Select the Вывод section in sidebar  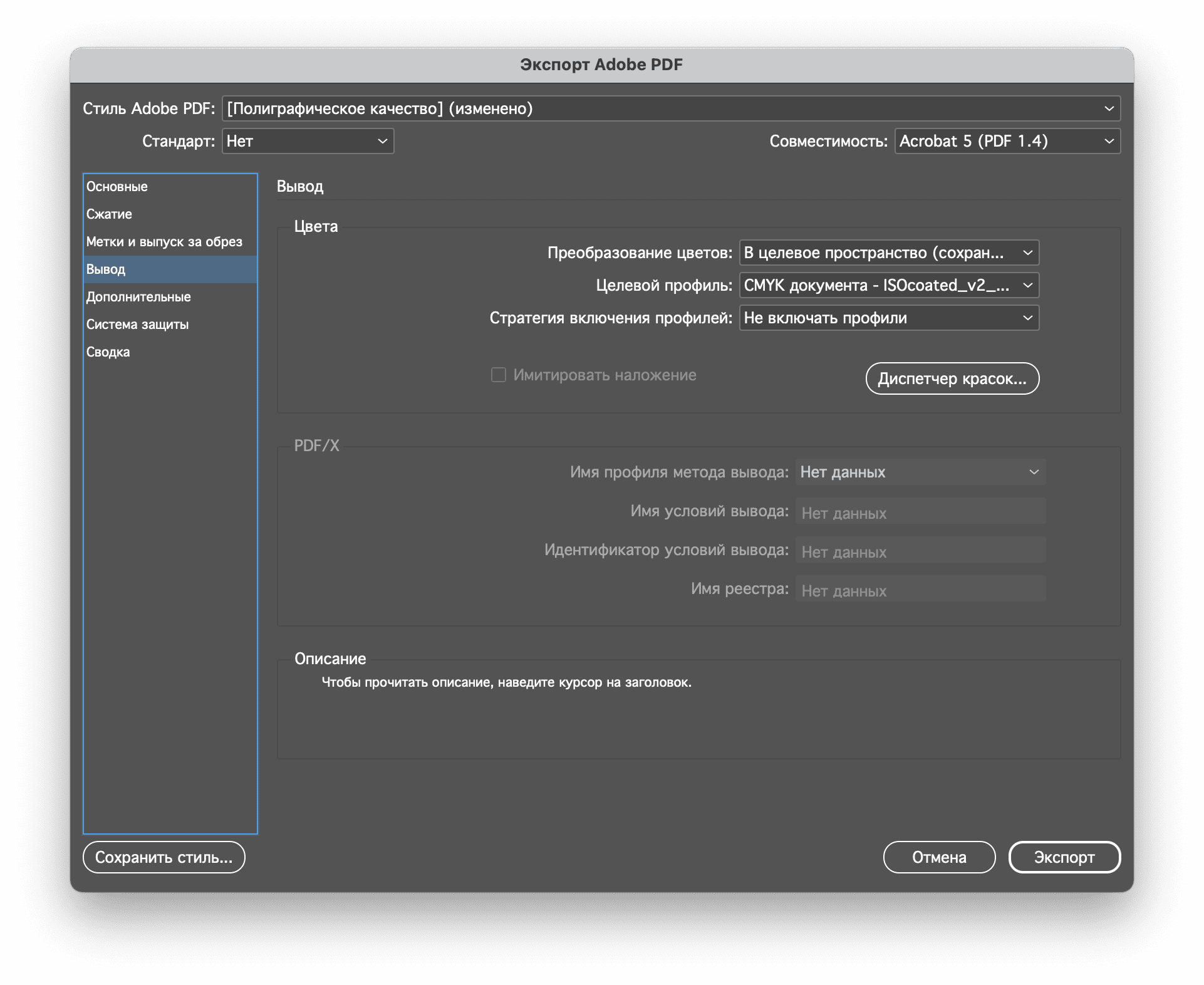pos(170,269)
